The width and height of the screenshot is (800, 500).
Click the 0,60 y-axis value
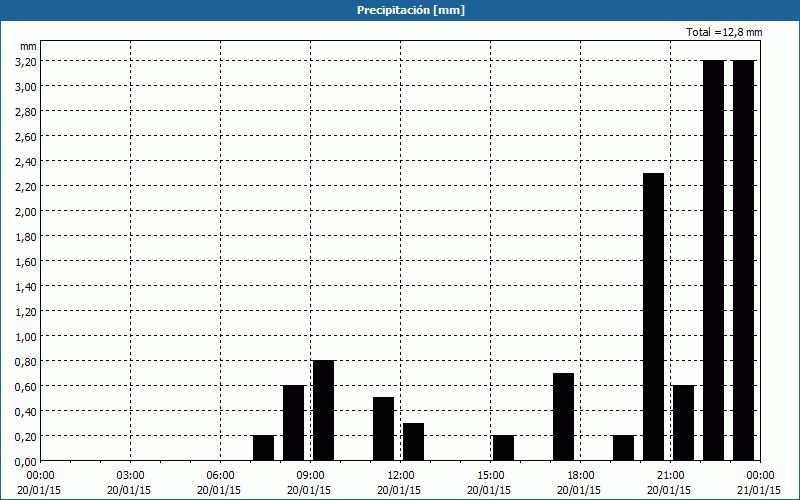(26, 386)
